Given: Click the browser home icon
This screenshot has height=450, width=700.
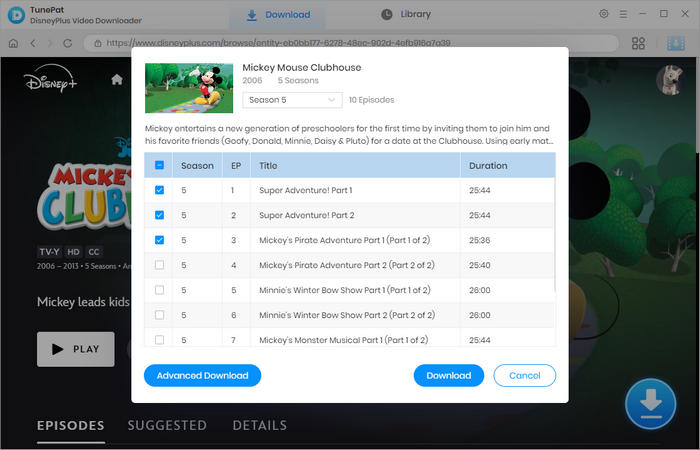Looking at the screenshot, I should click(x=14, y=43).
